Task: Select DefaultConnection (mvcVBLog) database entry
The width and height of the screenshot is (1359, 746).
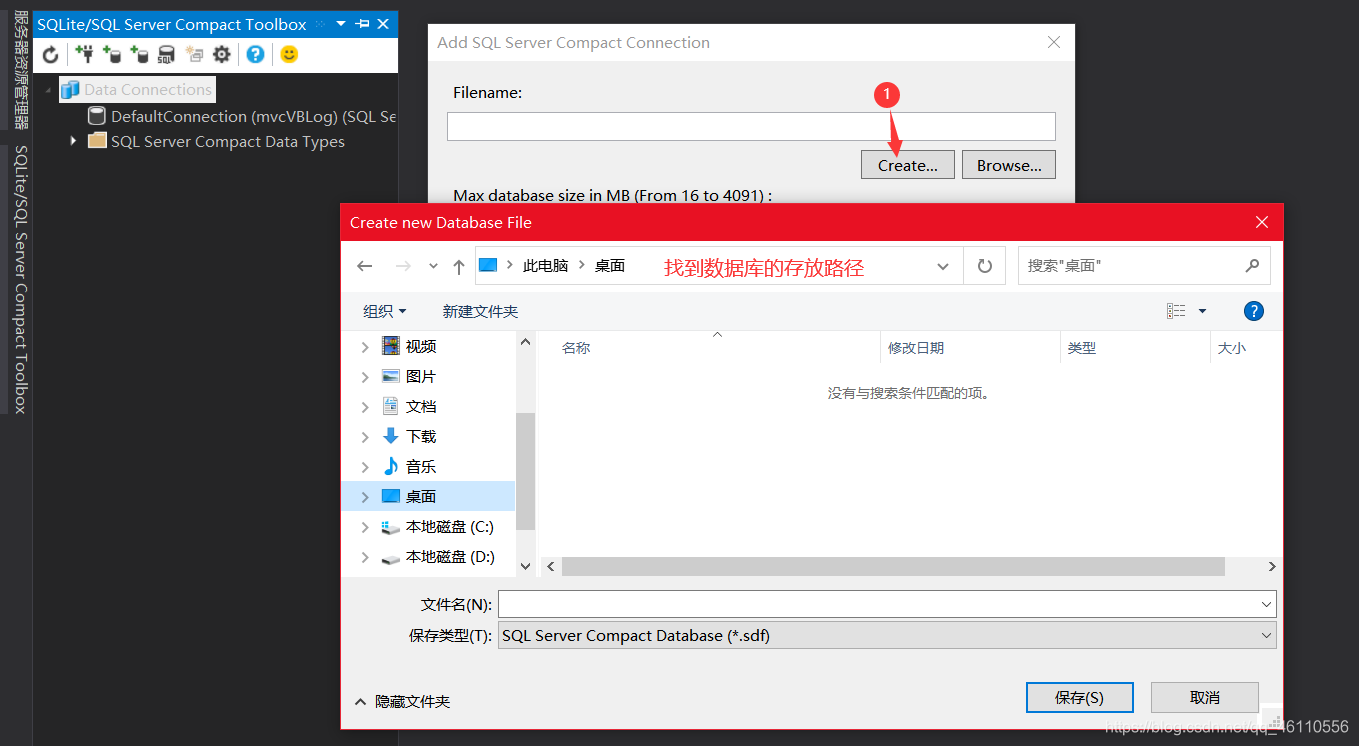Action: pos(242,116)
